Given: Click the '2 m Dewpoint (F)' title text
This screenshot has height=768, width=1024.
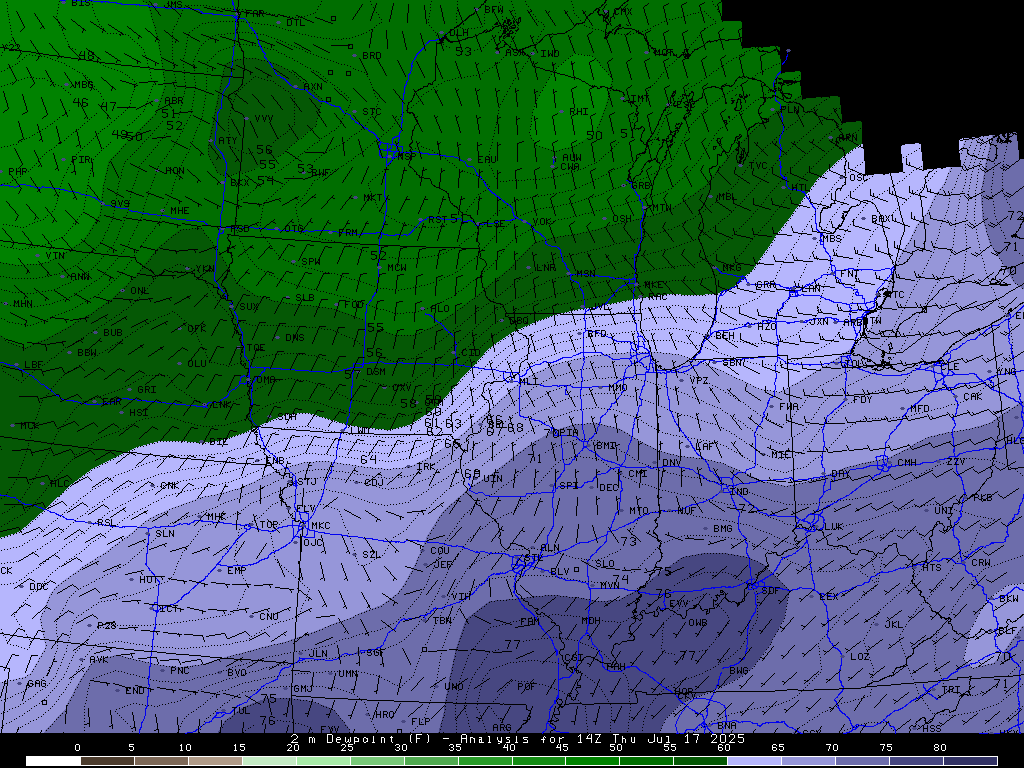Looking at the screenshot, I should [361, 739].
